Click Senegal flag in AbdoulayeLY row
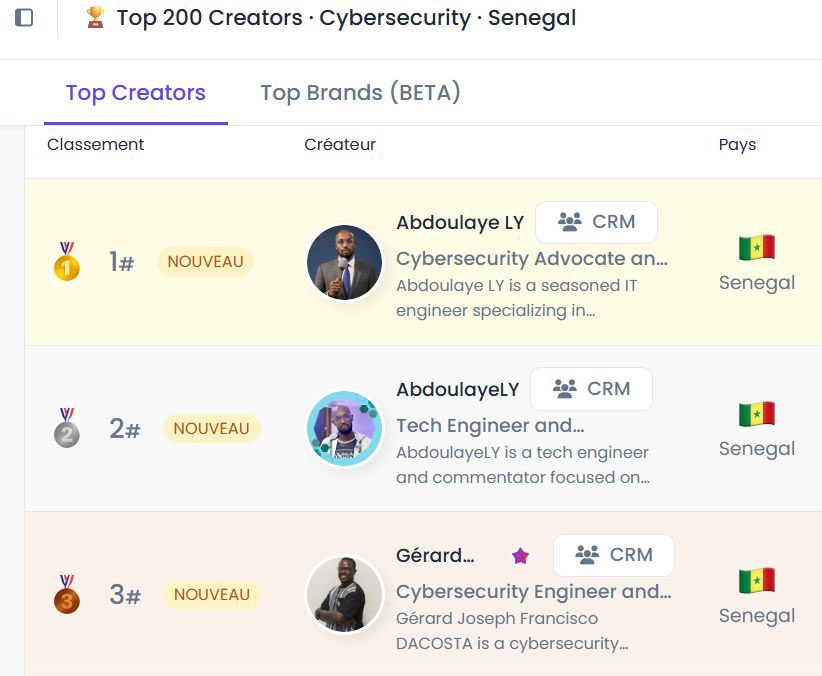Screen dimensions: 822x676 click(756, 414)
